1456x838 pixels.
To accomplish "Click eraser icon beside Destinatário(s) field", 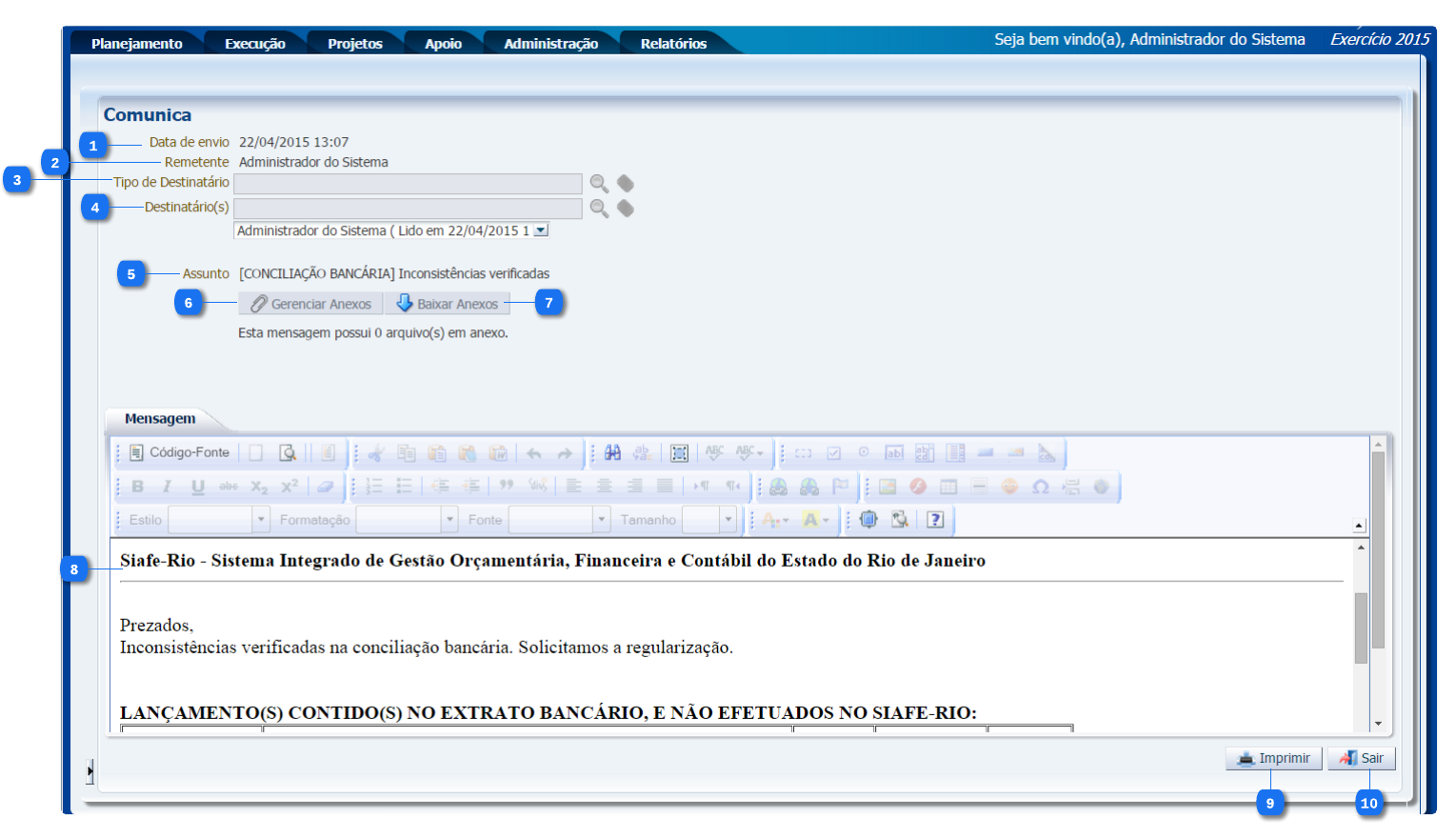I will pos(626,209).
